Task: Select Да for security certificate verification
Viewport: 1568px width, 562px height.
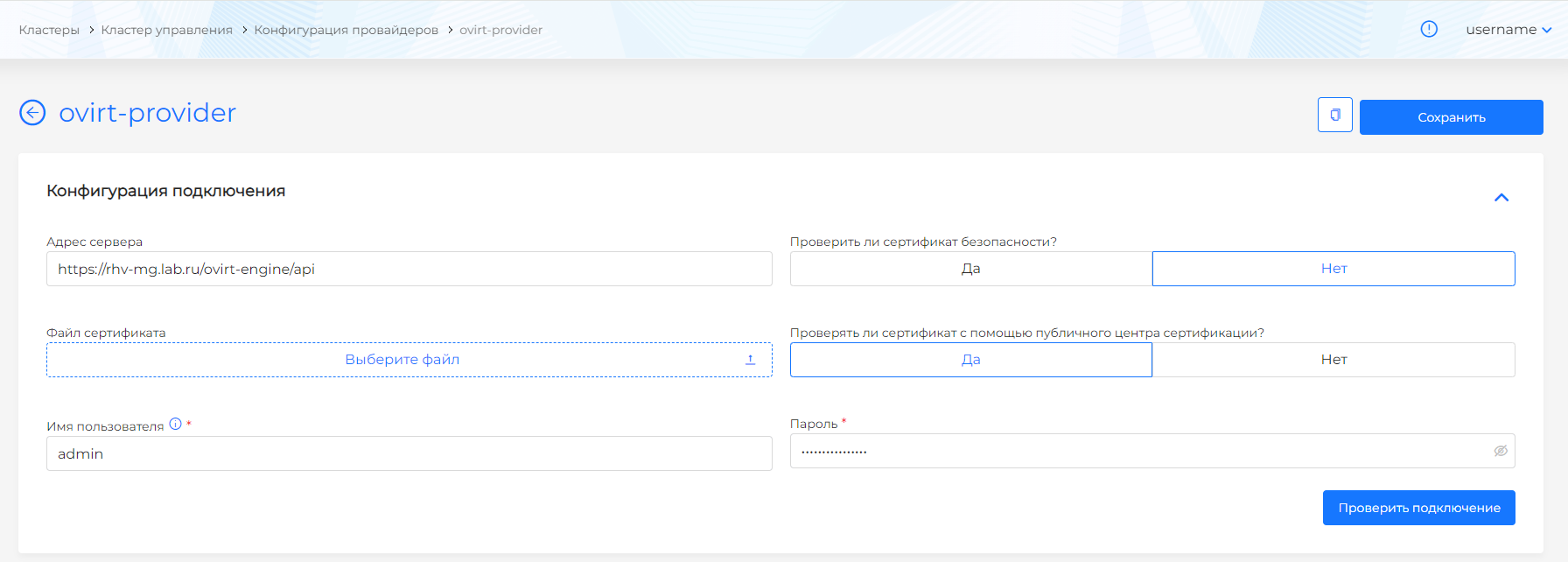Action: (970, 269)
